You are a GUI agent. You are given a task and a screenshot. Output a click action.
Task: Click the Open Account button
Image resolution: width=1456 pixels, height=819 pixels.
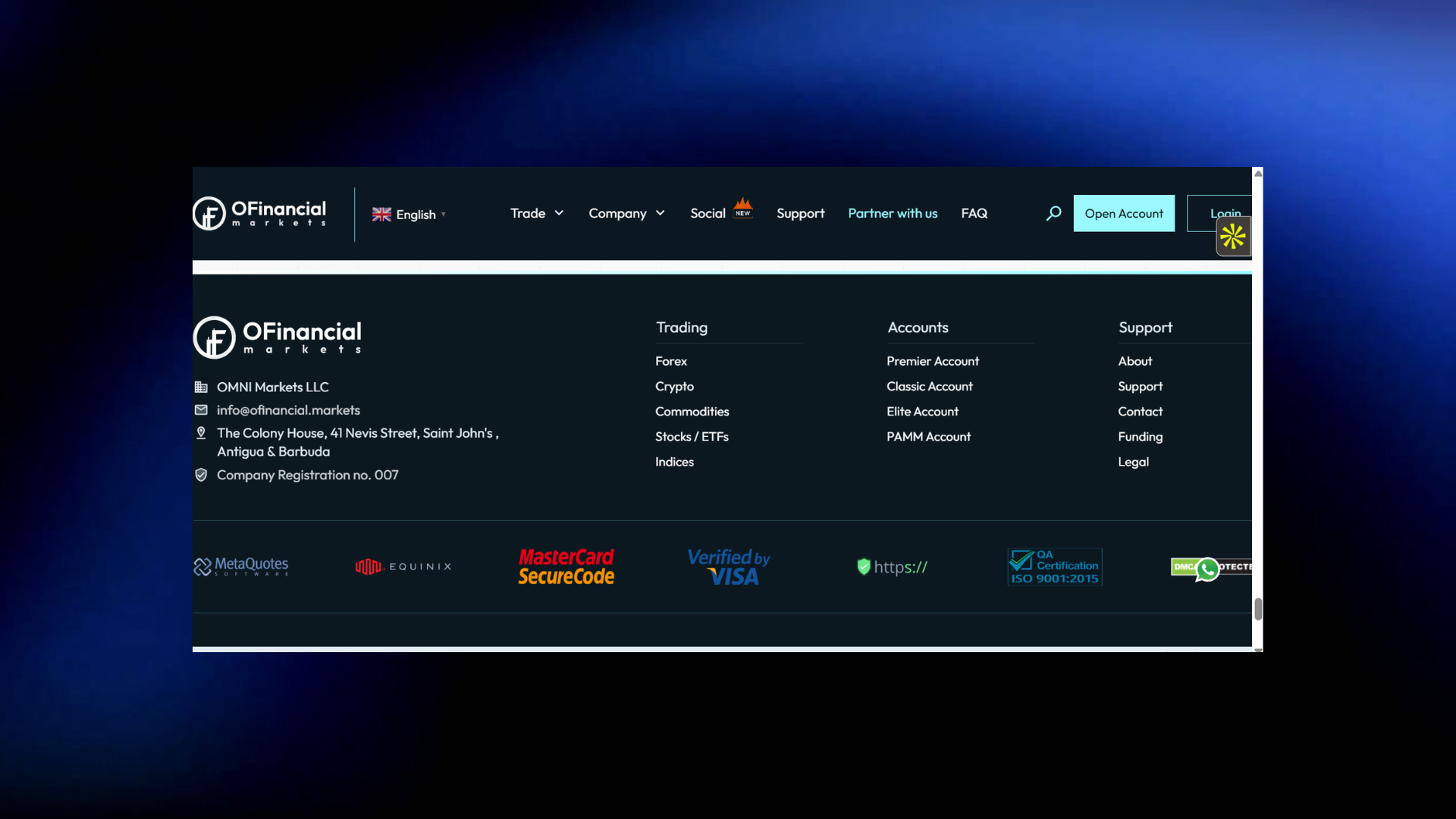(1124, 213)
